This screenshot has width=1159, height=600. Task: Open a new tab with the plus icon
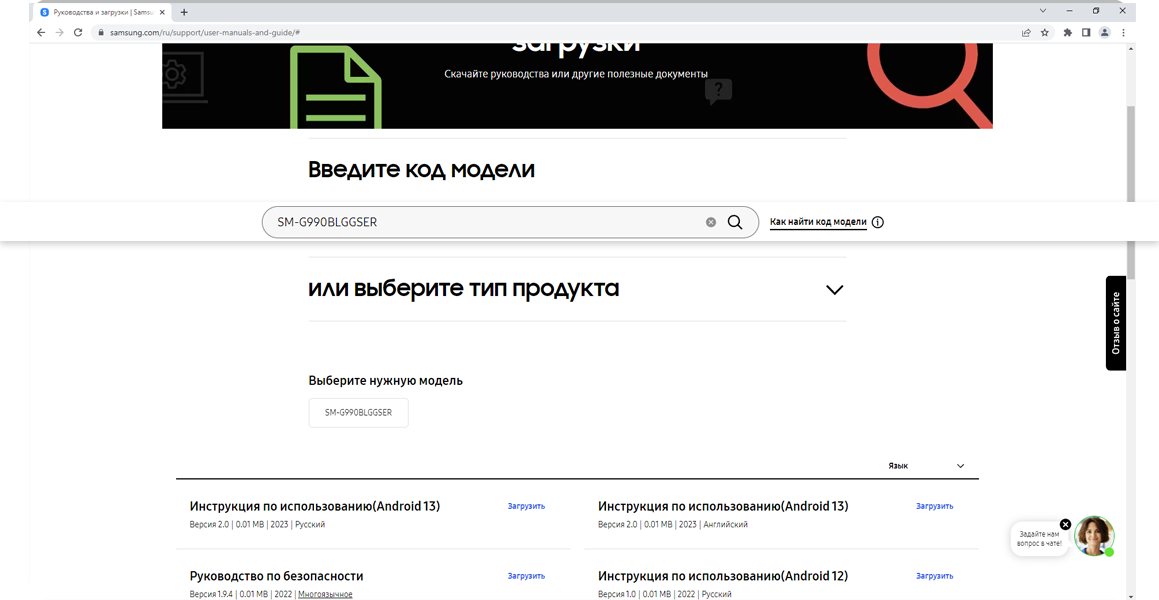184,12
